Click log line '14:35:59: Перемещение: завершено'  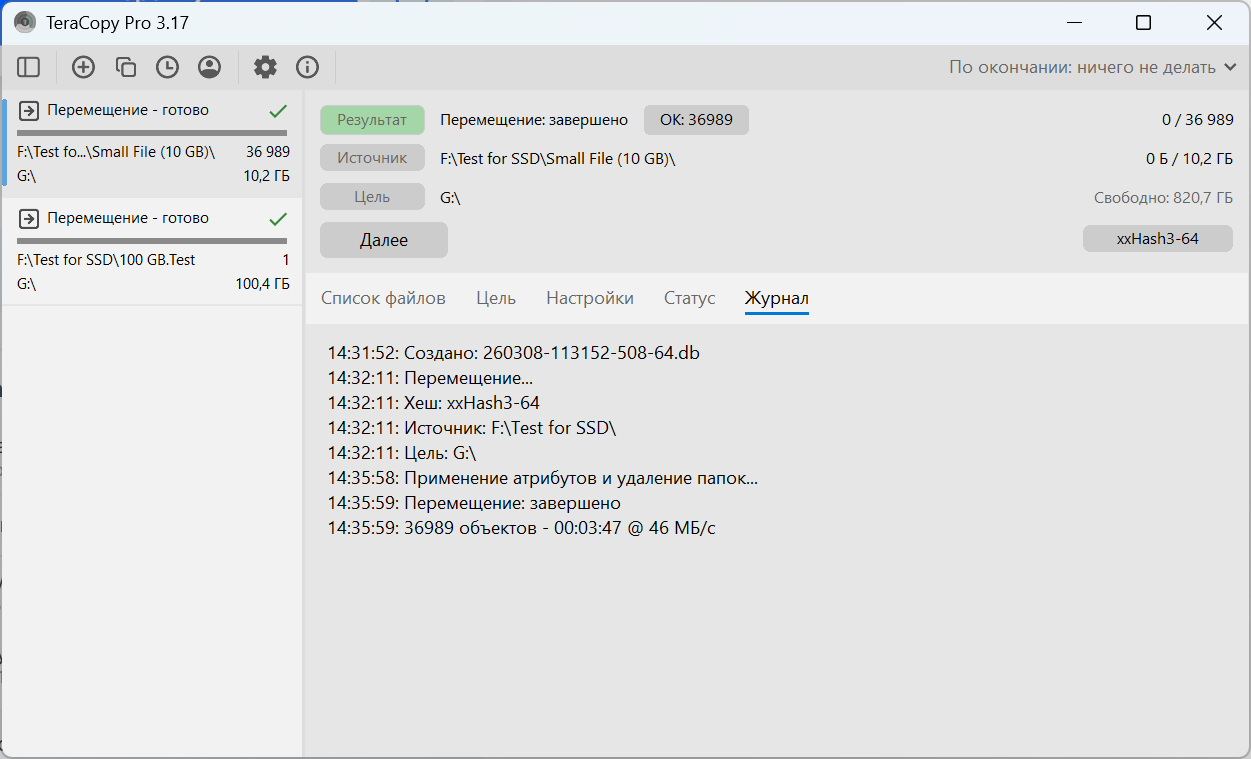(475, 503)
